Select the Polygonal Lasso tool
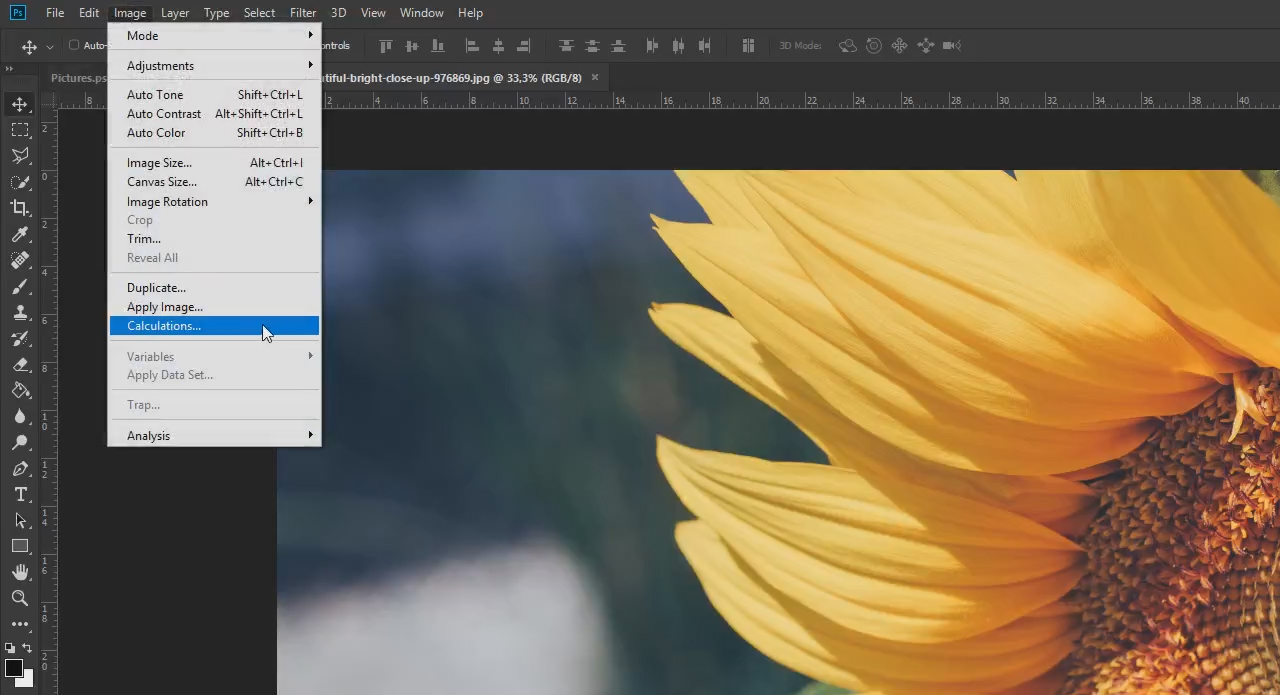 tap(20, 156)
